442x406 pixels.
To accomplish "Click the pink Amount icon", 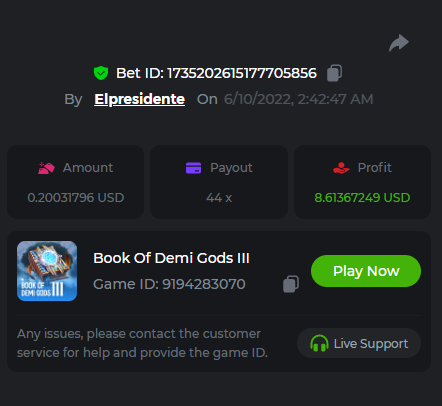I will (46, 168).
